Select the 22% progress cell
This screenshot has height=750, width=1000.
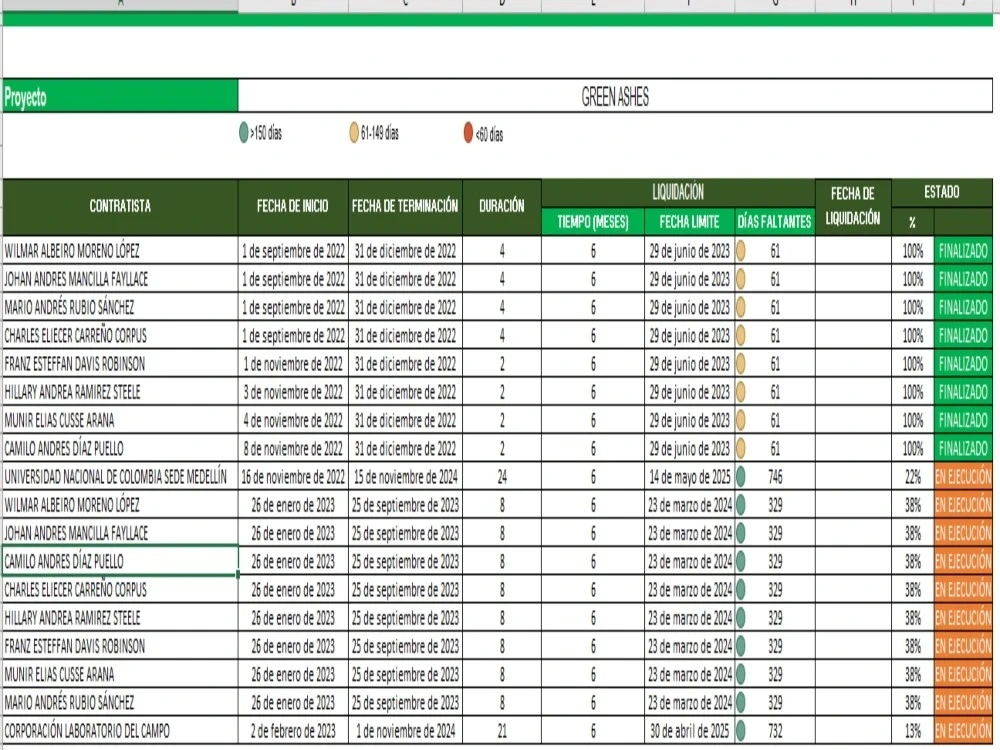tap(913, 476)
